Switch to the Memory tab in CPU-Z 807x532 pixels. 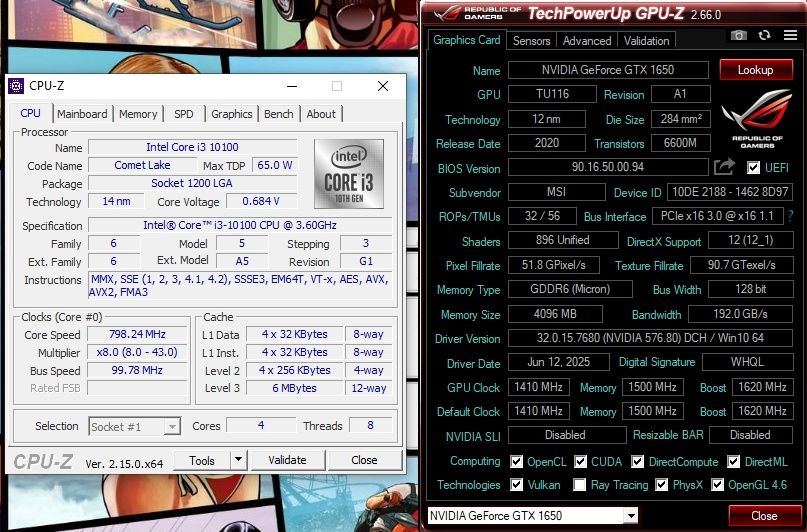click(x=138, y=114)
